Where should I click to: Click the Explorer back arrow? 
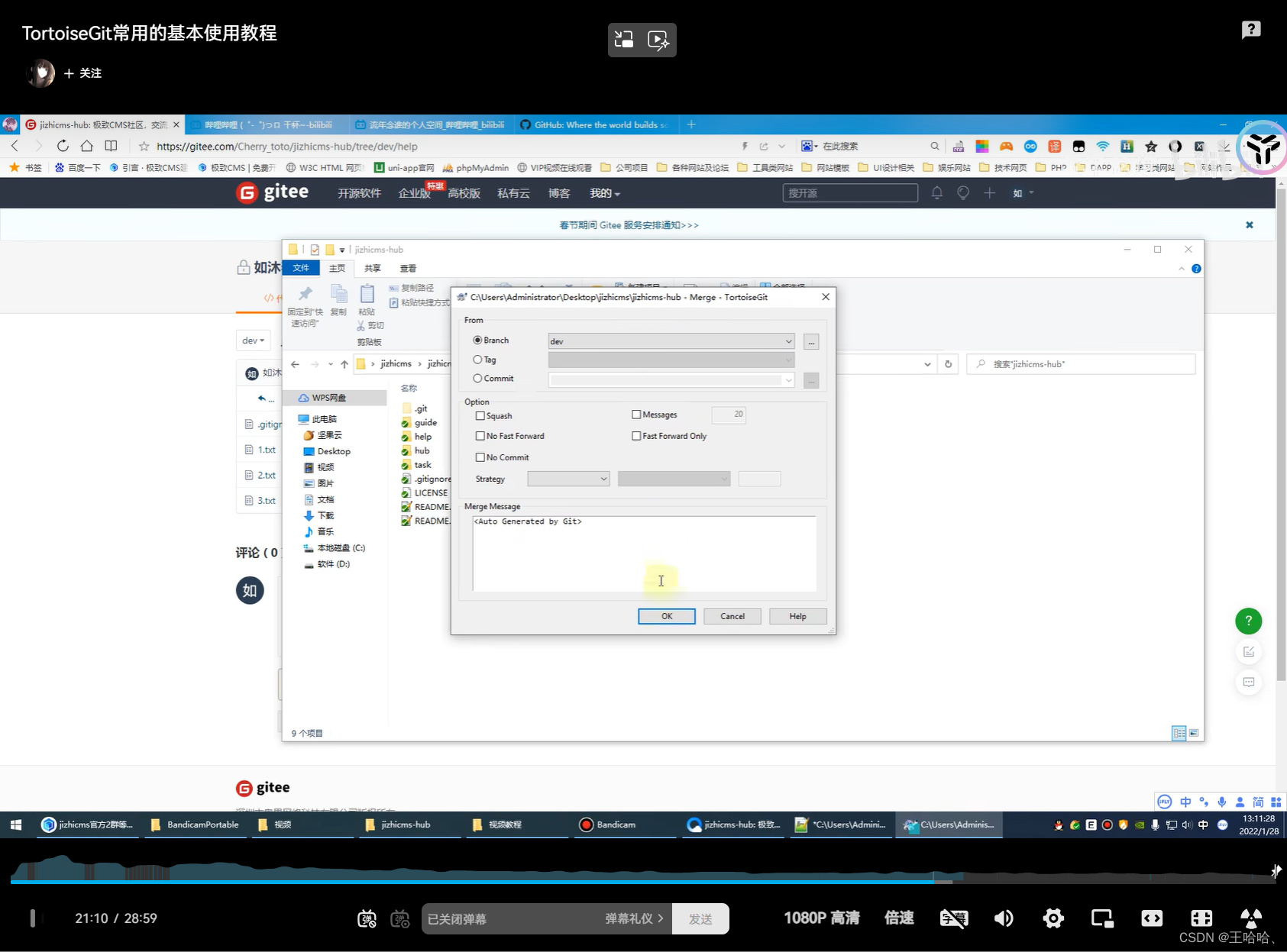[295, 364]
